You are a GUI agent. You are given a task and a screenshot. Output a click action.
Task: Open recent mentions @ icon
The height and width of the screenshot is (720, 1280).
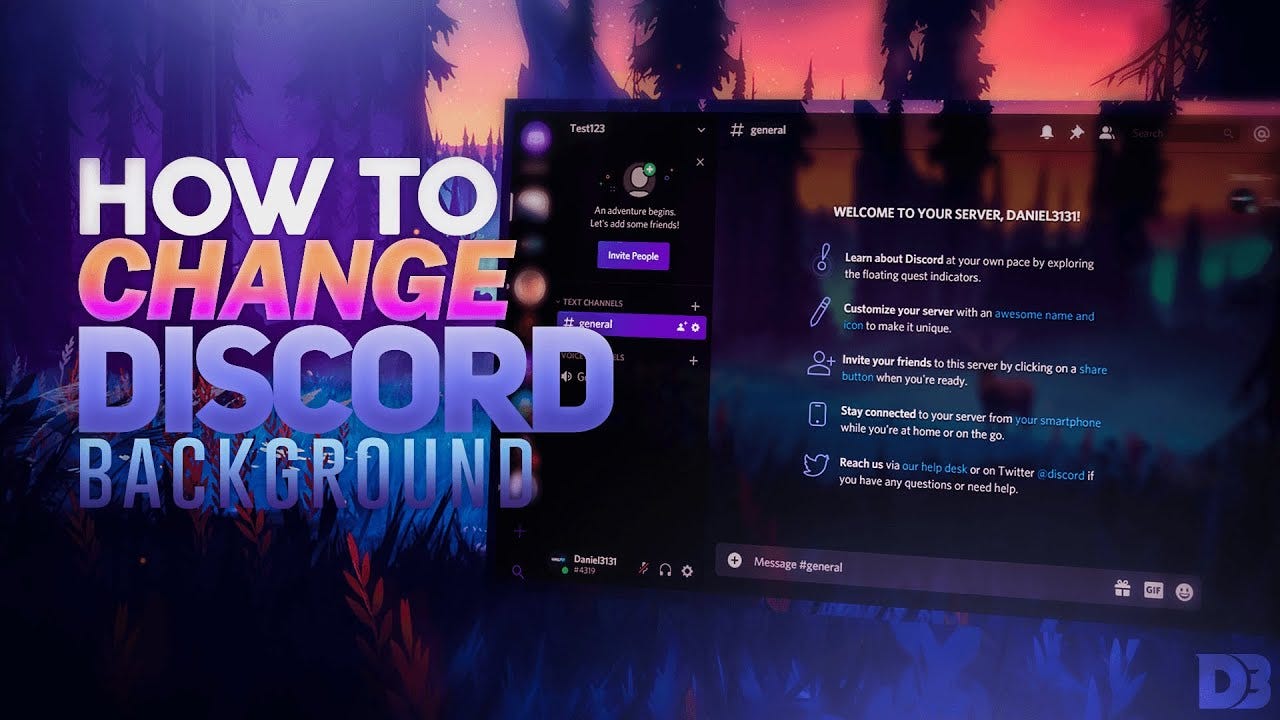point(1260,134)
